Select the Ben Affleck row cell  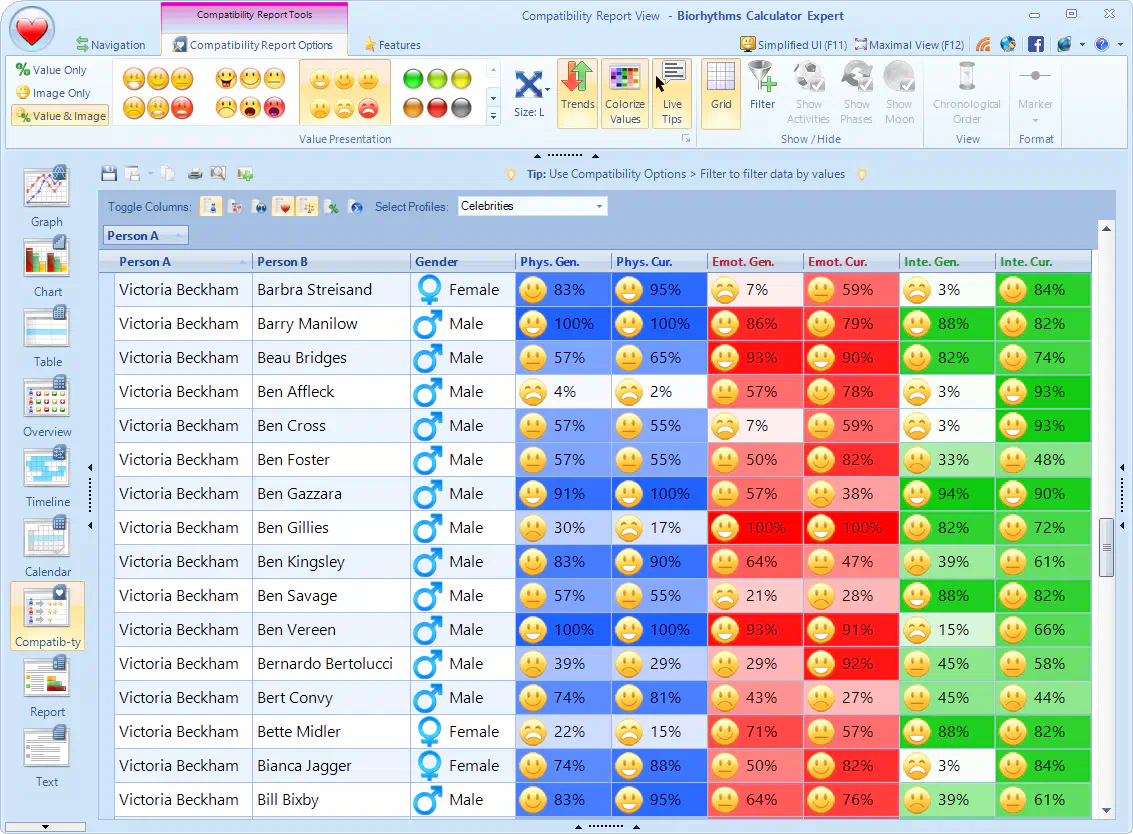coord(332,392)
